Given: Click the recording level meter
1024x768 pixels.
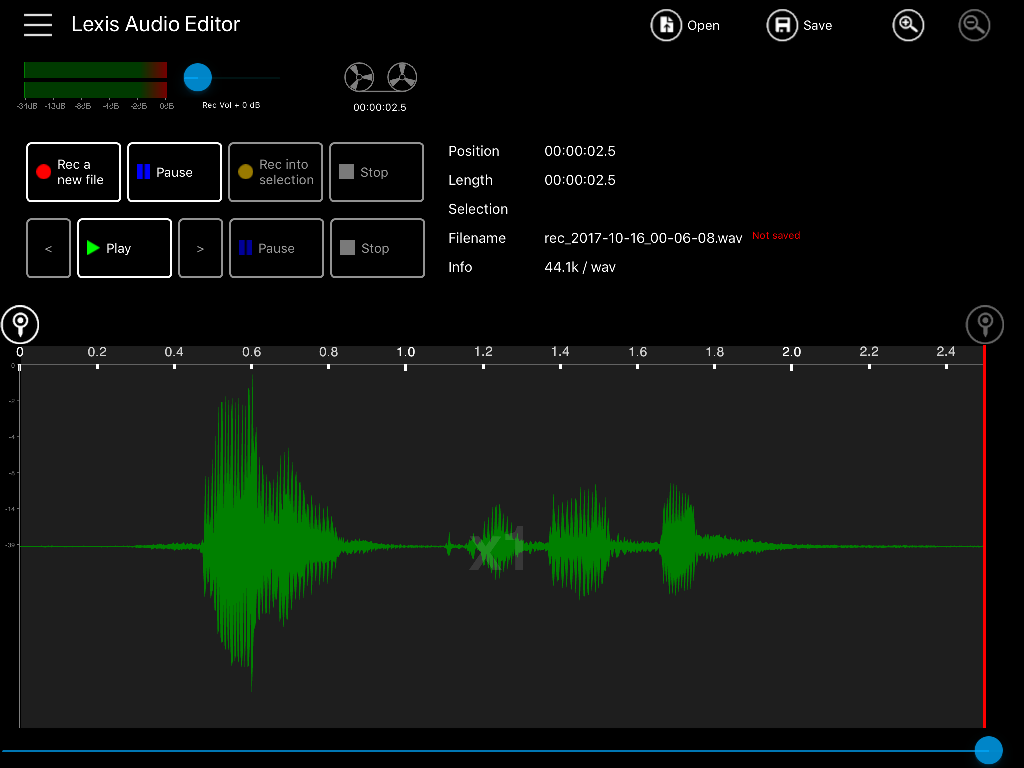Looking at the screenshot, I should coord(95,80).
